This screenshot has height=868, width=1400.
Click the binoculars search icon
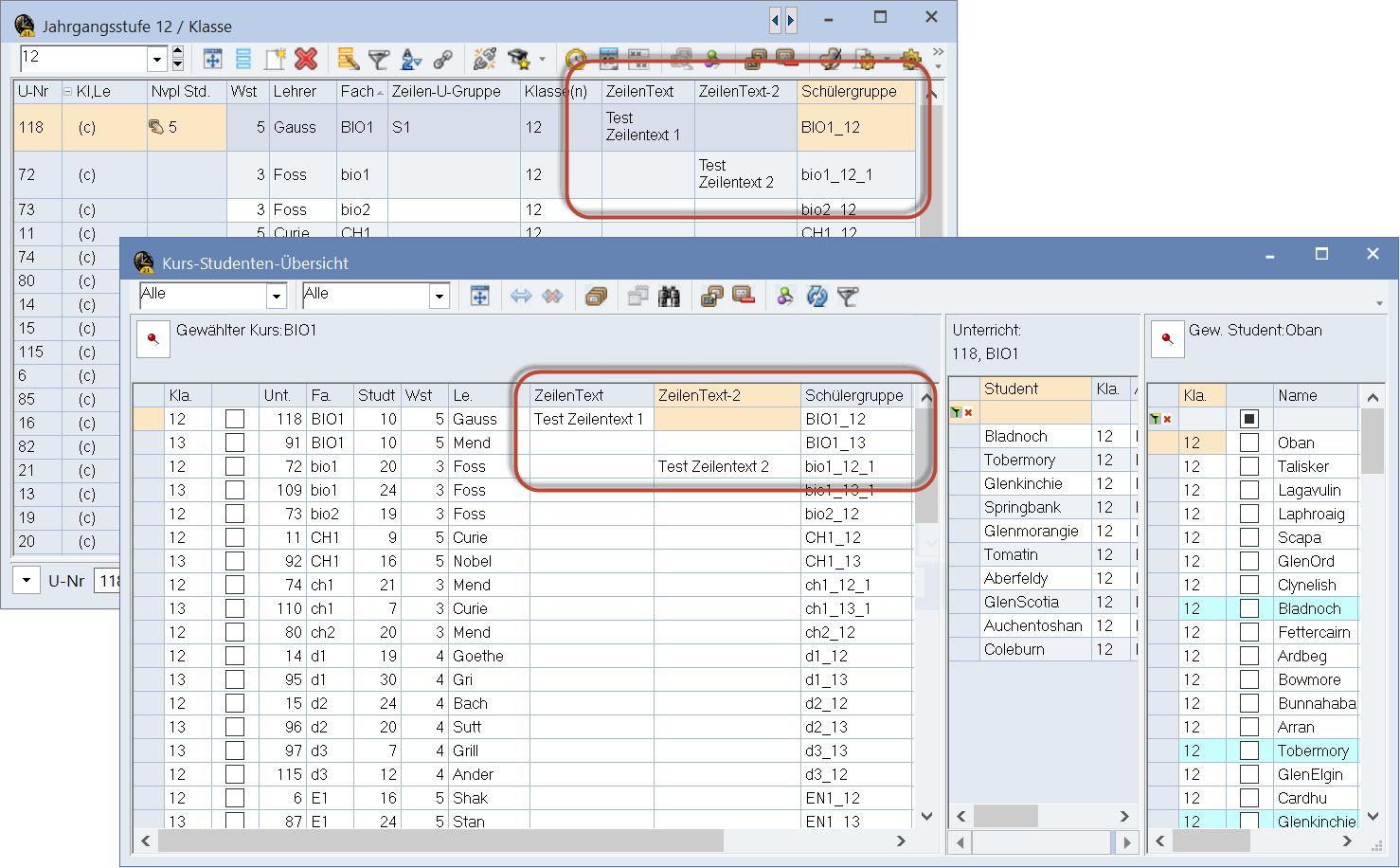(x=669, y=297)
